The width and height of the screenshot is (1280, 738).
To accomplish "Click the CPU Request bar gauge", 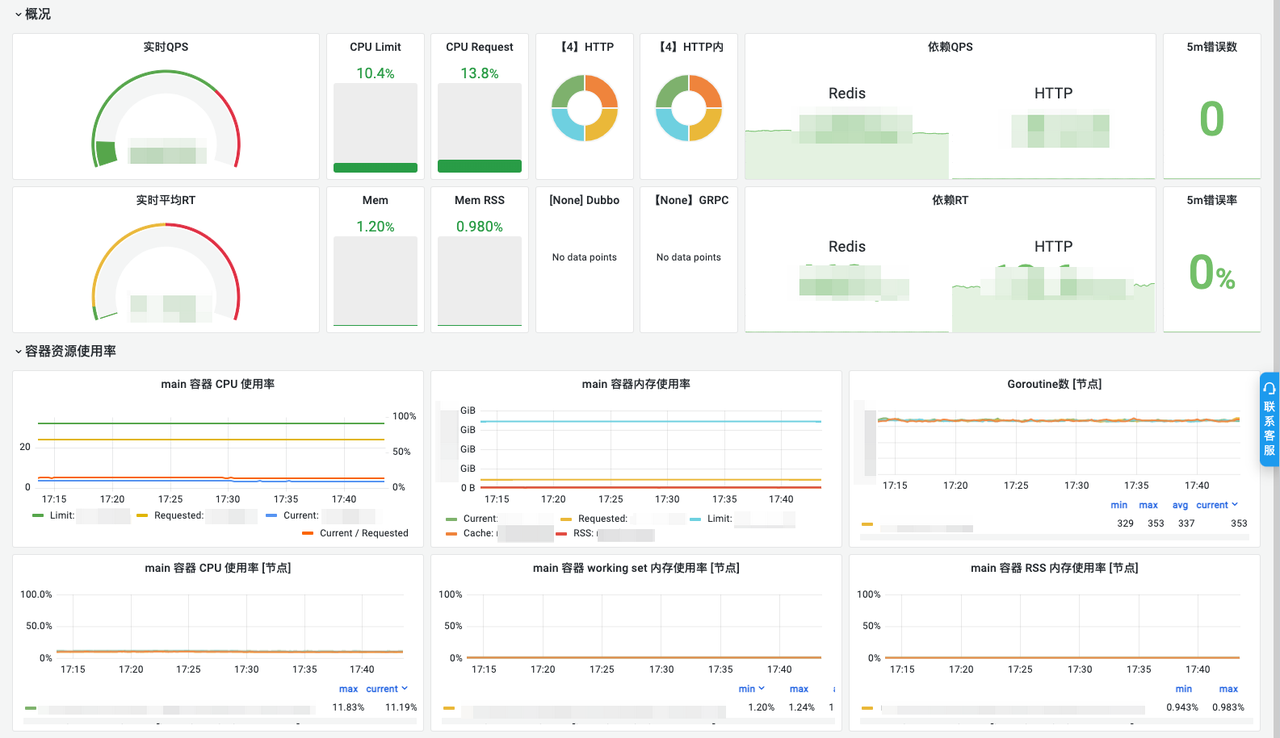I will [479, 128].
